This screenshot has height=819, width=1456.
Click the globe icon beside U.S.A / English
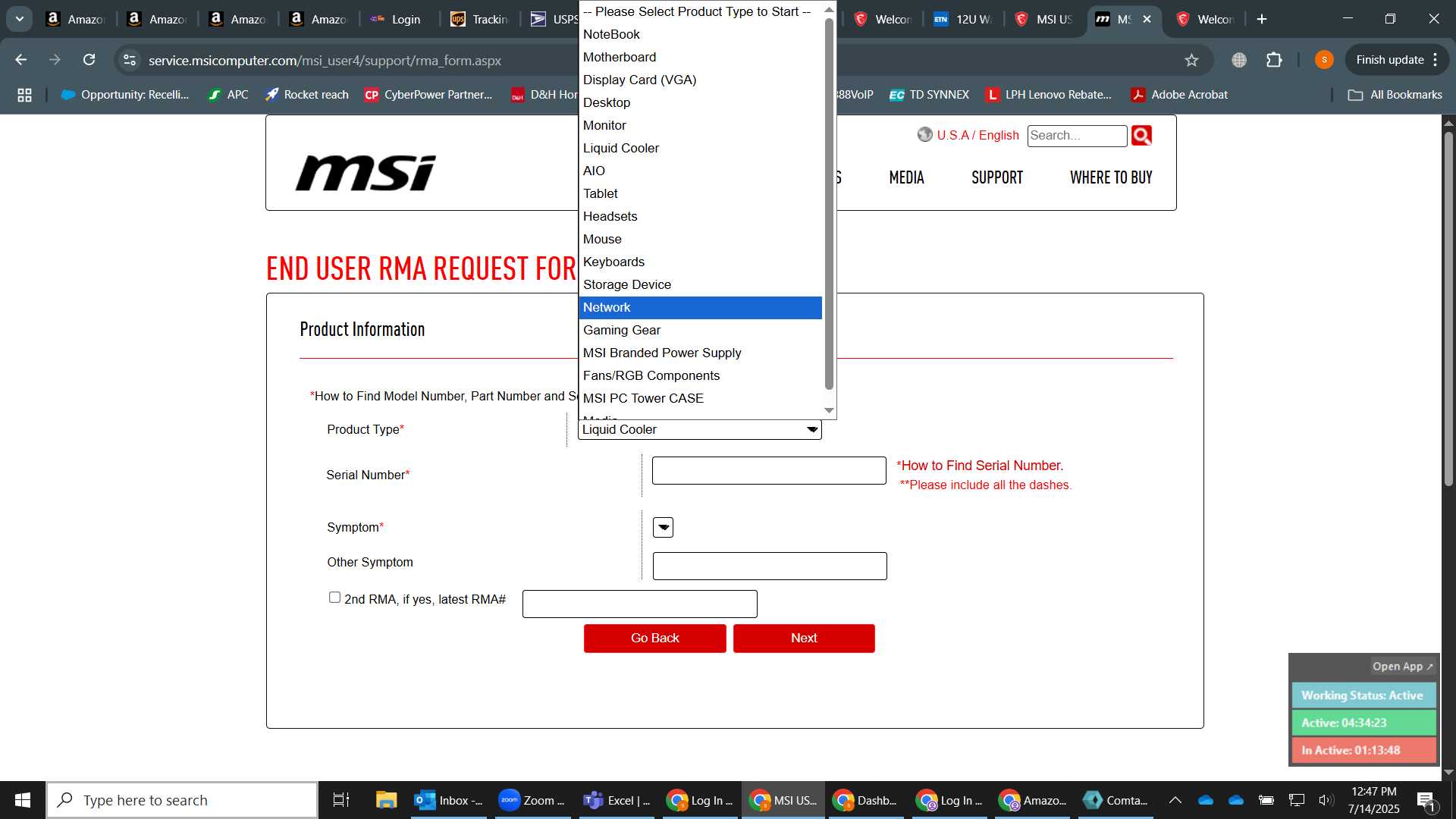tap(924, 135)
